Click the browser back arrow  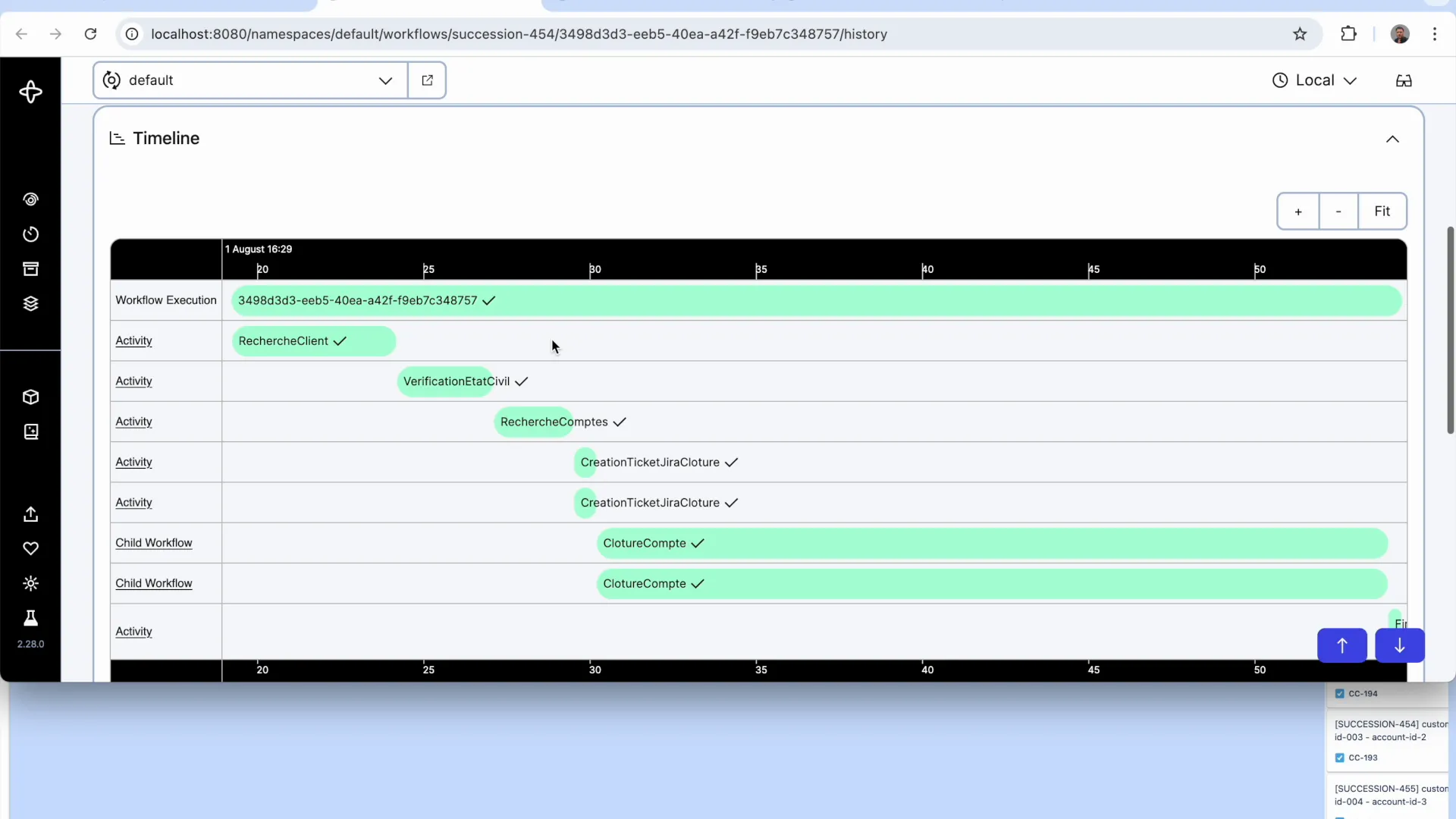point(21,34)
